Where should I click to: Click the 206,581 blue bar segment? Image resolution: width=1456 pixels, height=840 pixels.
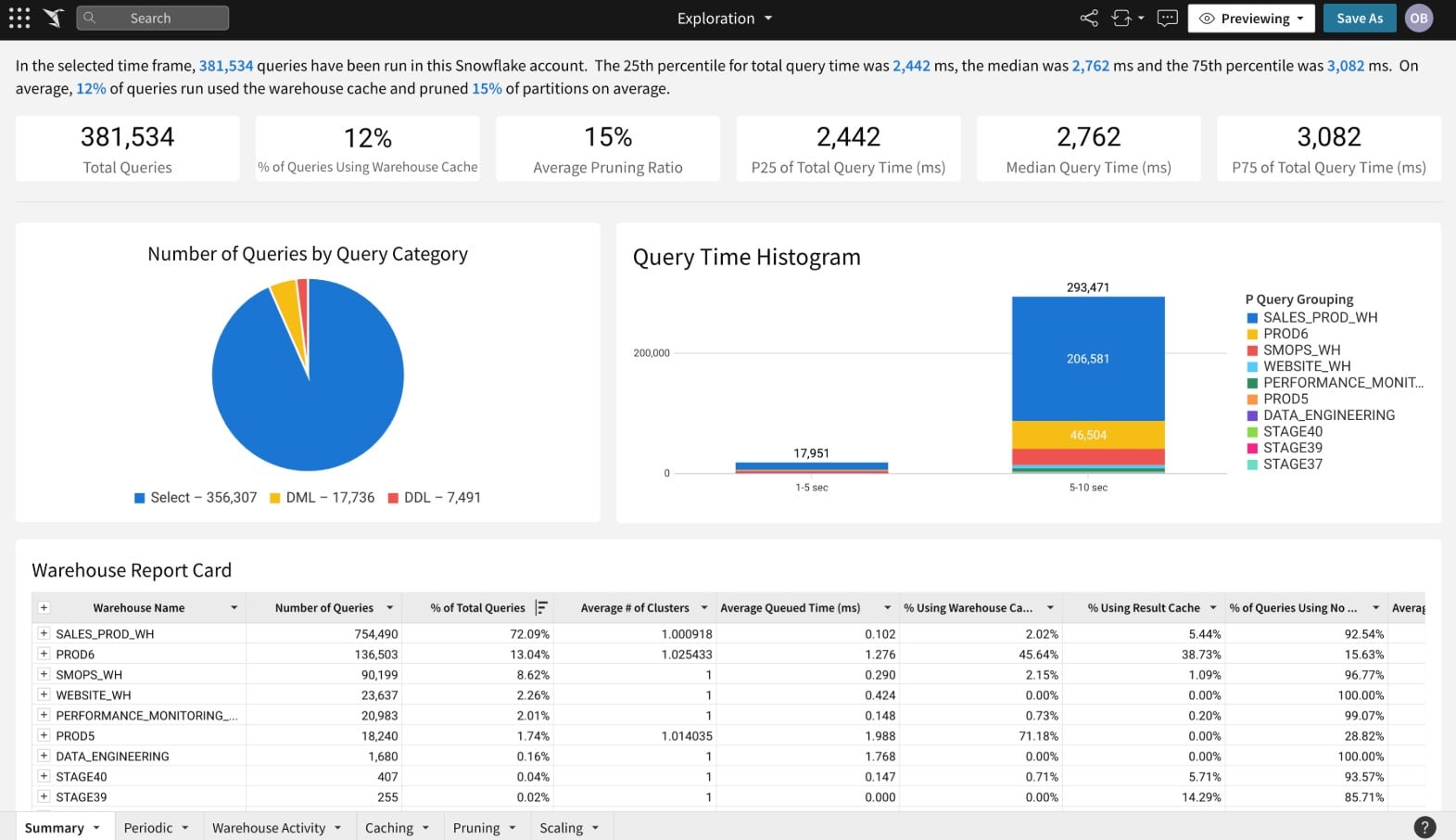[x=1088, y=359]
